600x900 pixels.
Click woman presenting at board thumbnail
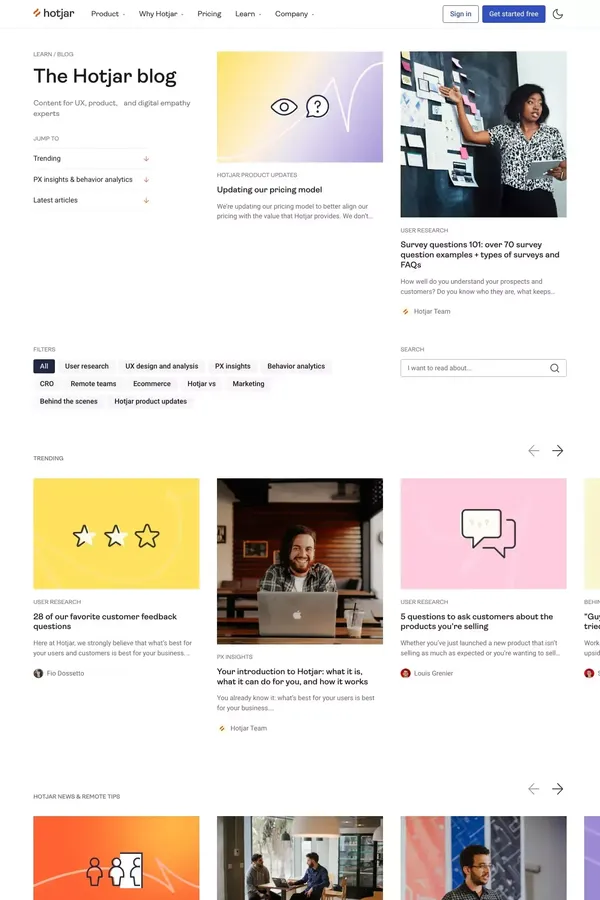click(483, 134)
